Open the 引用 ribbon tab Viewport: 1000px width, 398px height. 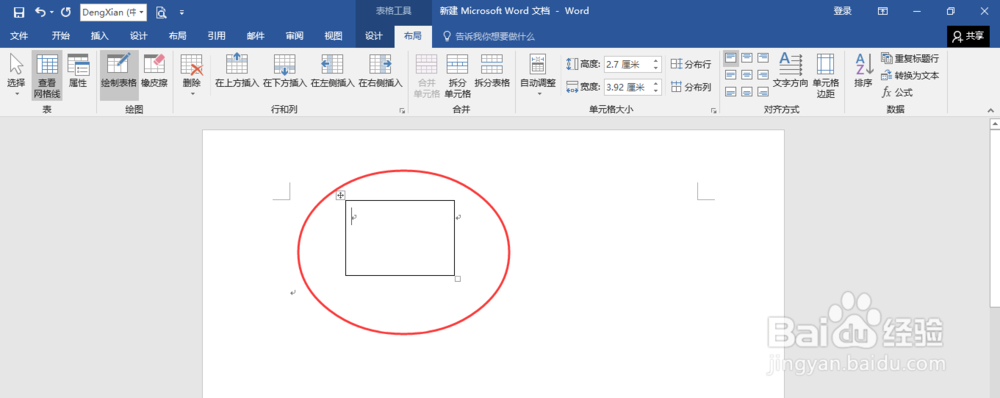pos(216,36)
